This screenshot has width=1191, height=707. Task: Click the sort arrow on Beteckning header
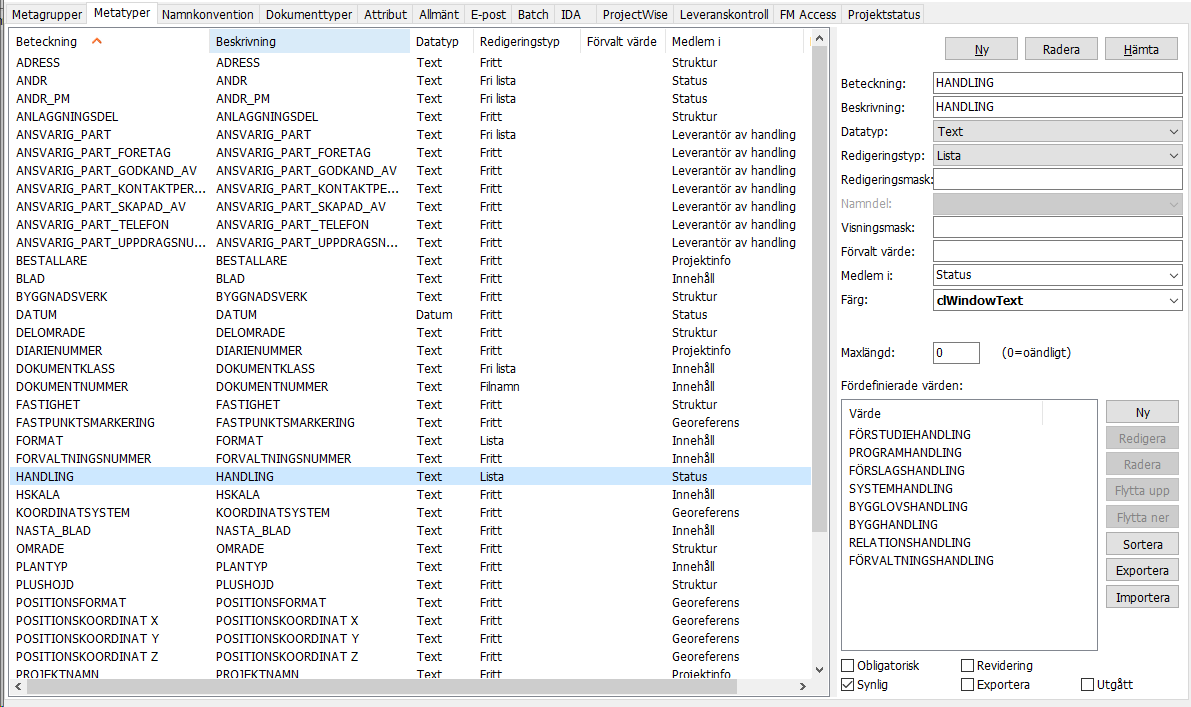(x=96, y=41)
